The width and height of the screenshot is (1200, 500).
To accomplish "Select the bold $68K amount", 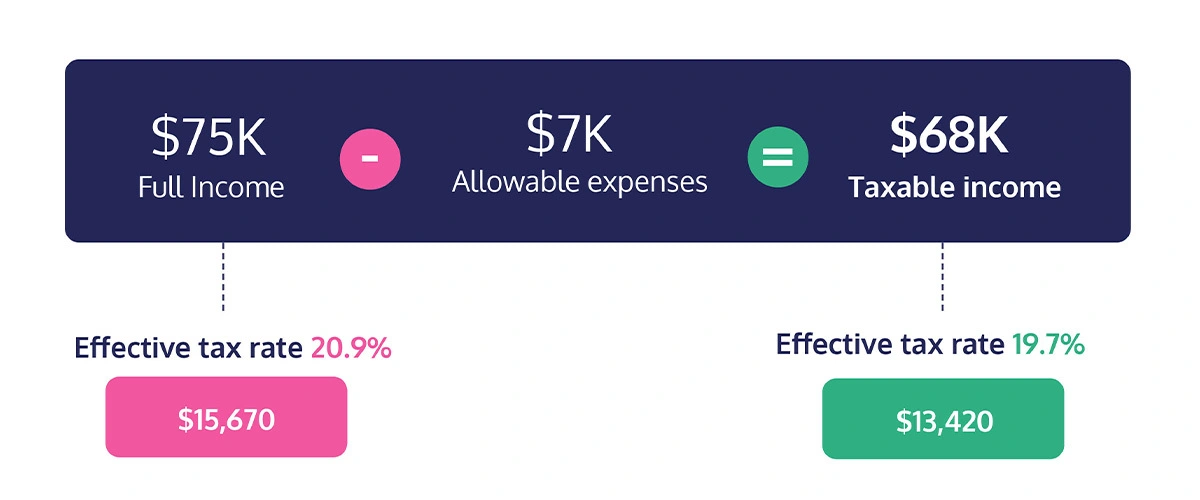I will [949, 137].
